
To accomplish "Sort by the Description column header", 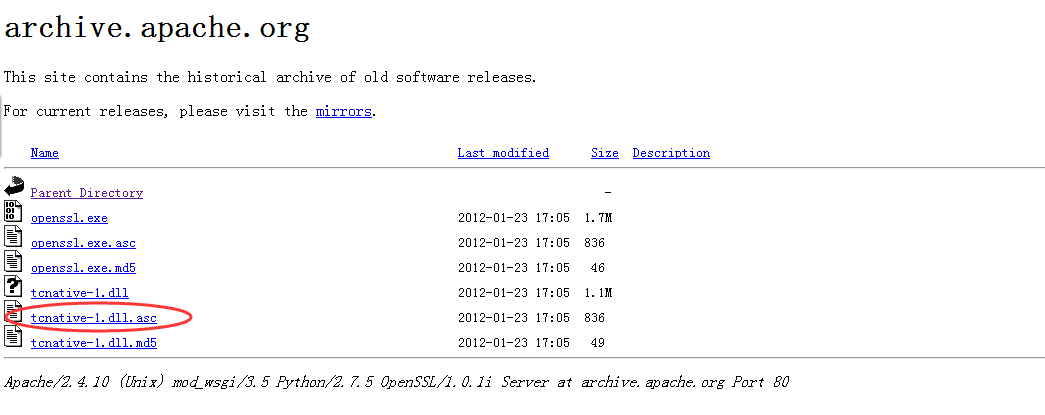I will pyautogui.click(x=671, y=153).
